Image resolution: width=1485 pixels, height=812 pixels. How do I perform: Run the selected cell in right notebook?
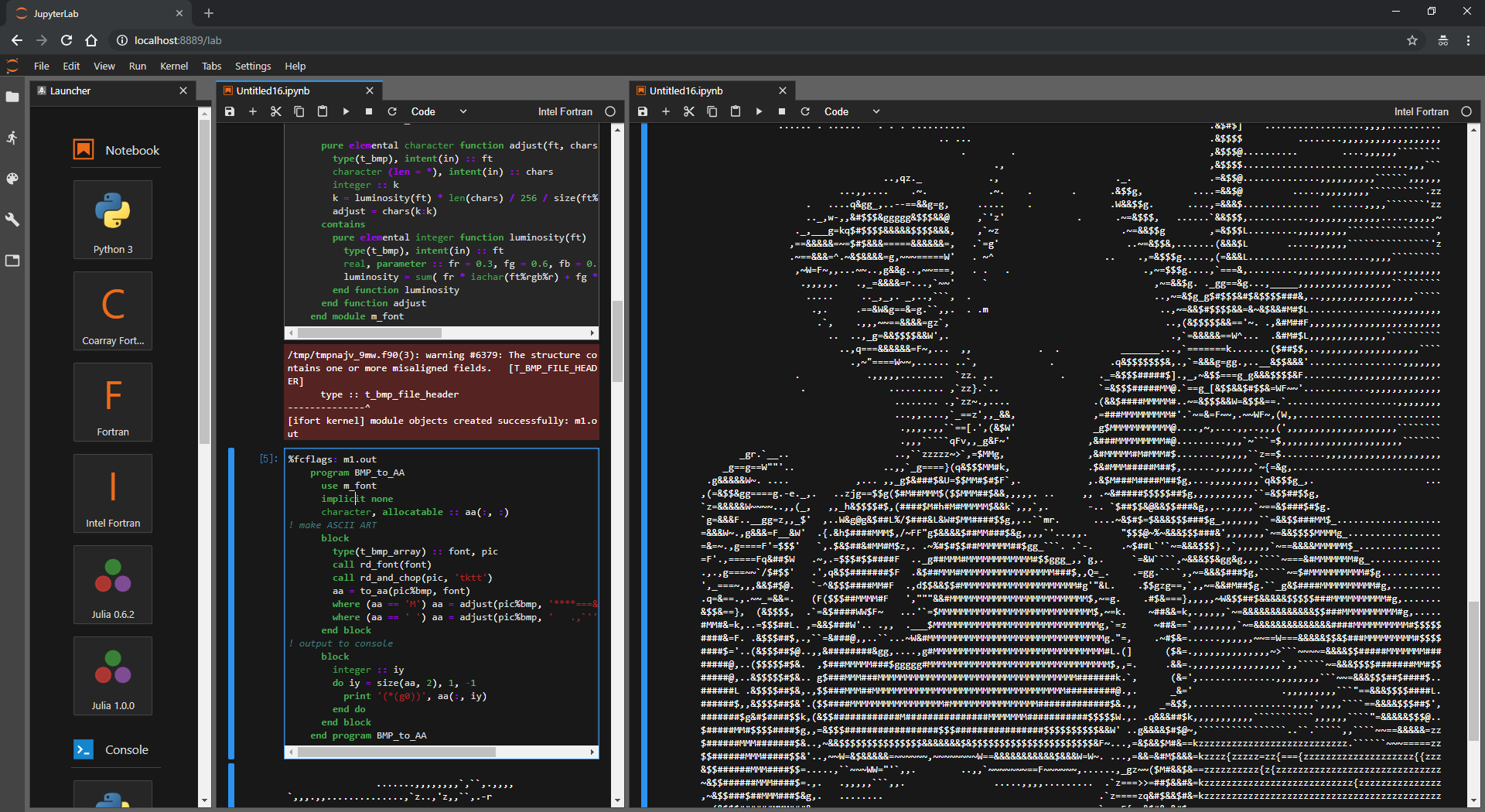[759, 111]
